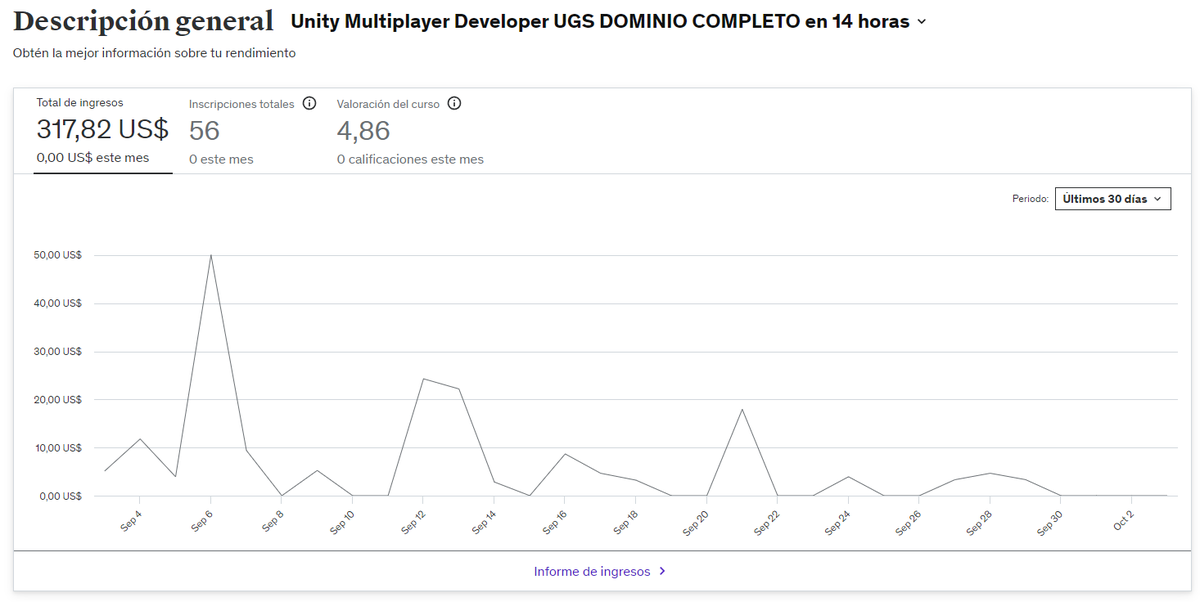The height and width of the screenshot is (602, 1200).
Task: Select the Valoración del curso tab
Action: click(x=410, y=131)
